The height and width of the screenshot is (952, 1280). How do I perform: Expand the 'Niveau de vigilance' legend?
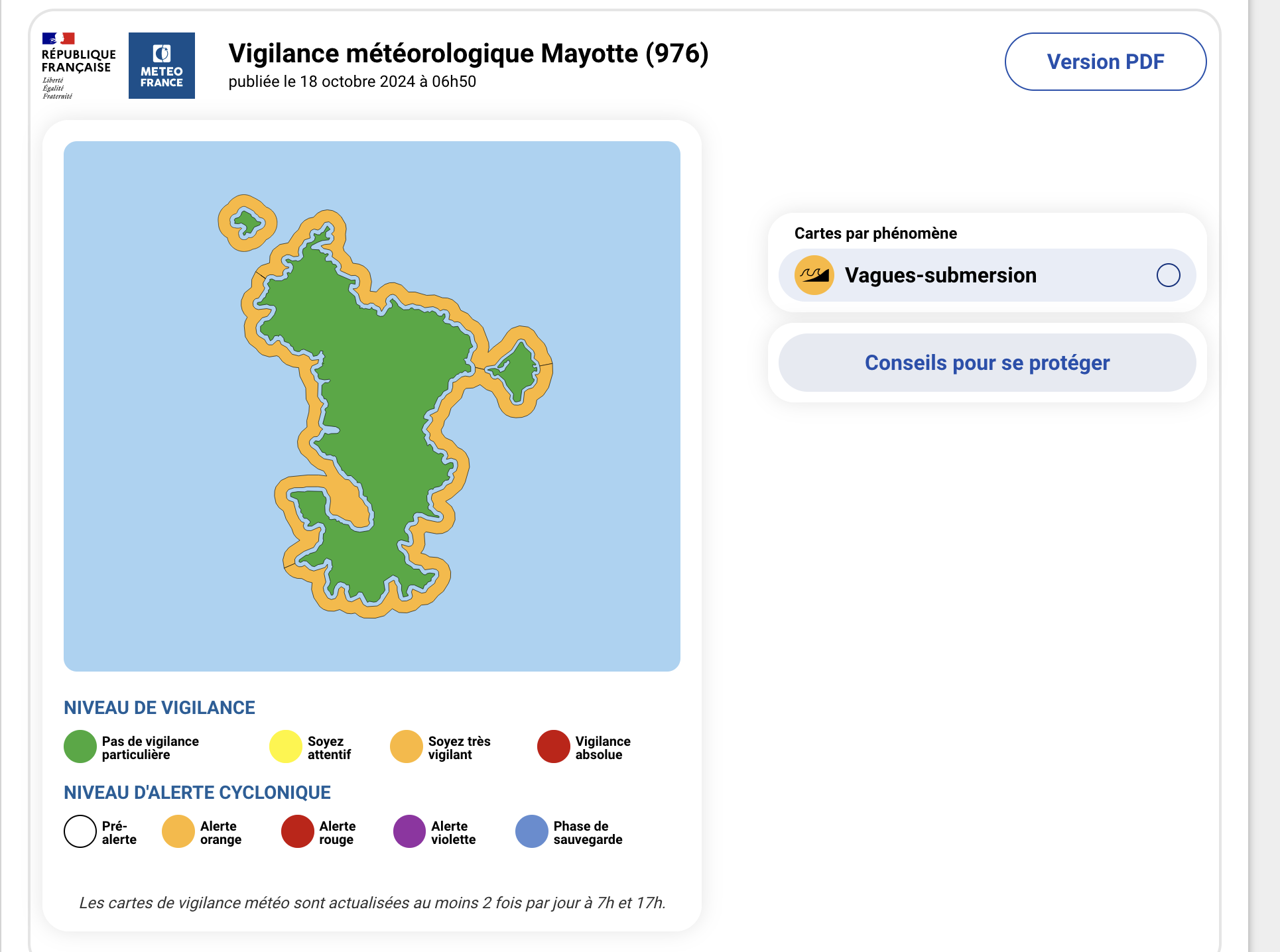tap(159, 707)
